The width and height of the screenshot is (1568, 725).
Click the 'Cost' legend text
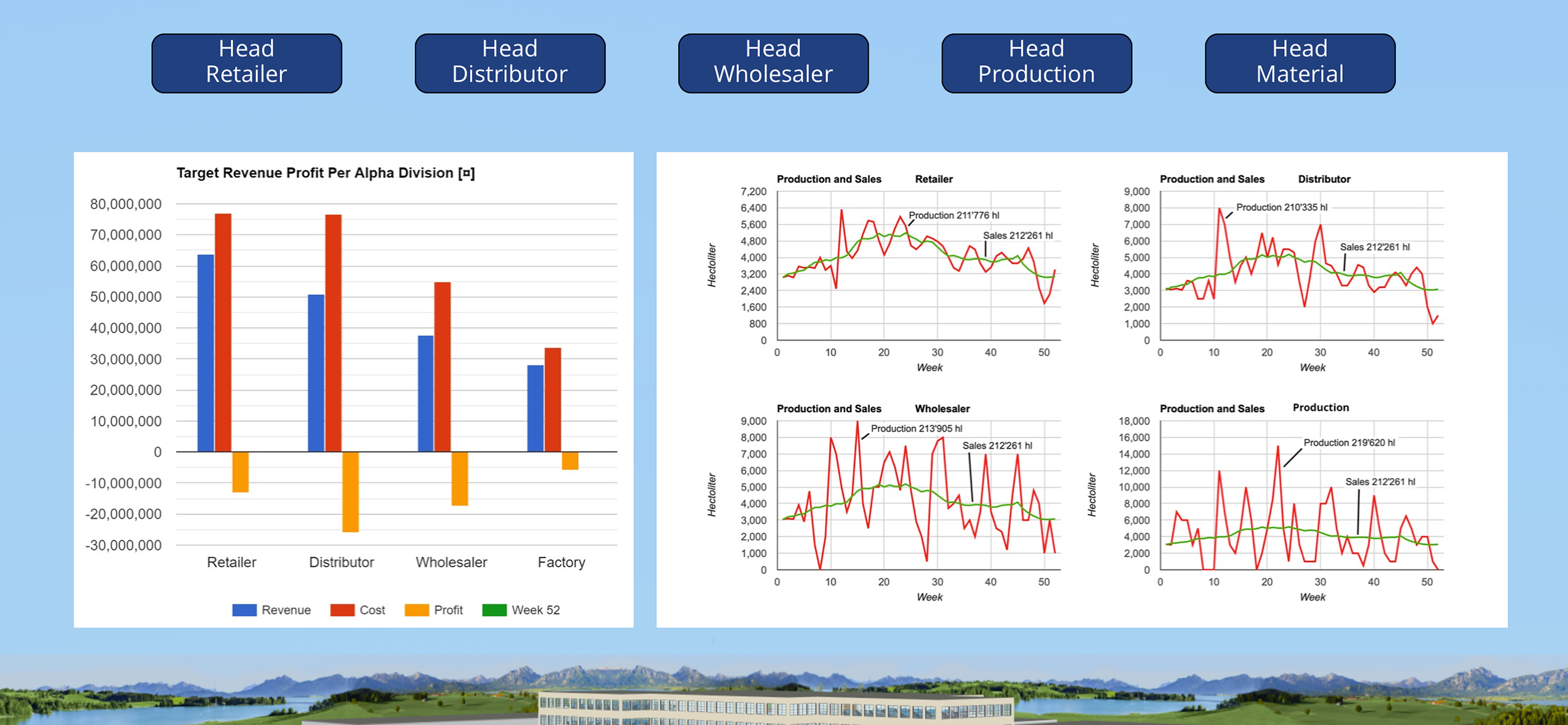coord(373,610)
